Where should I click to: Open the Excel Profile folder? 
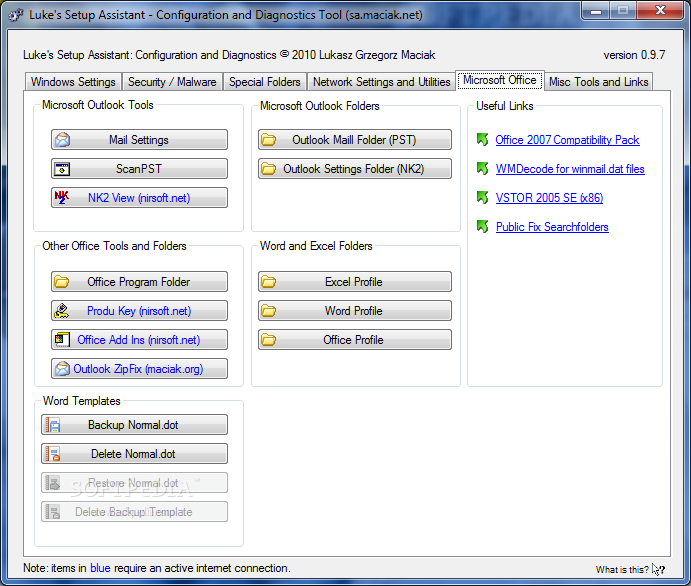pyautogui.click(x=355, y=282)
